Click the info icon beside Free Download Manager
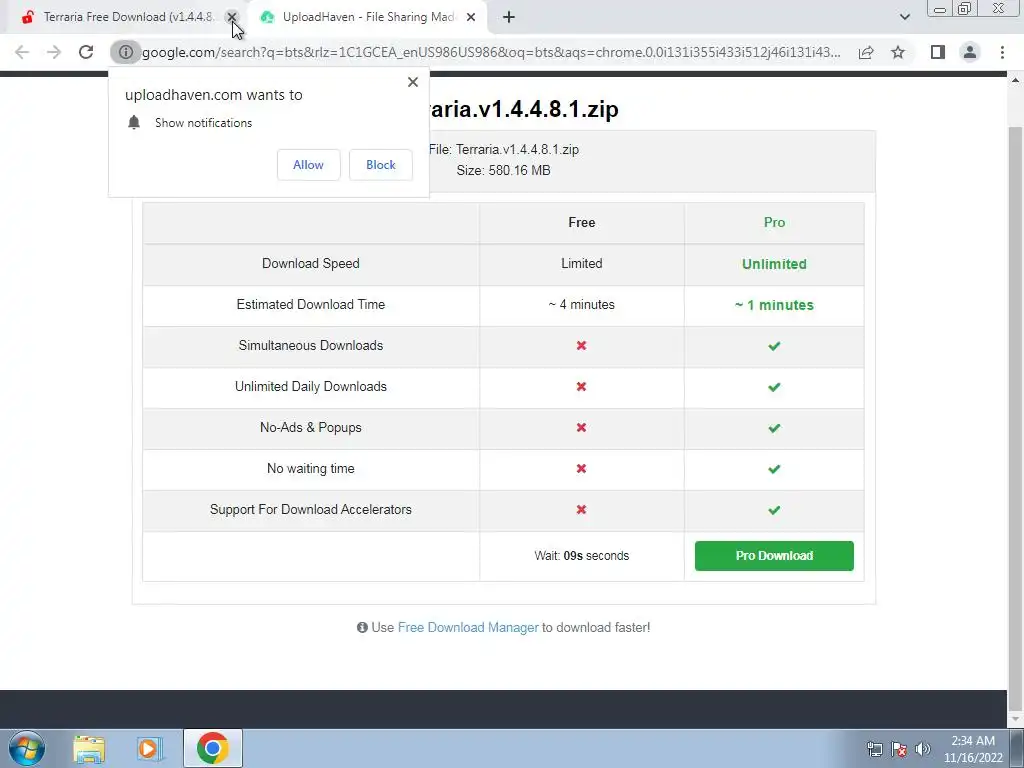Image resolution: width=1024 pixels, height=768 pixels. [362, 628]
